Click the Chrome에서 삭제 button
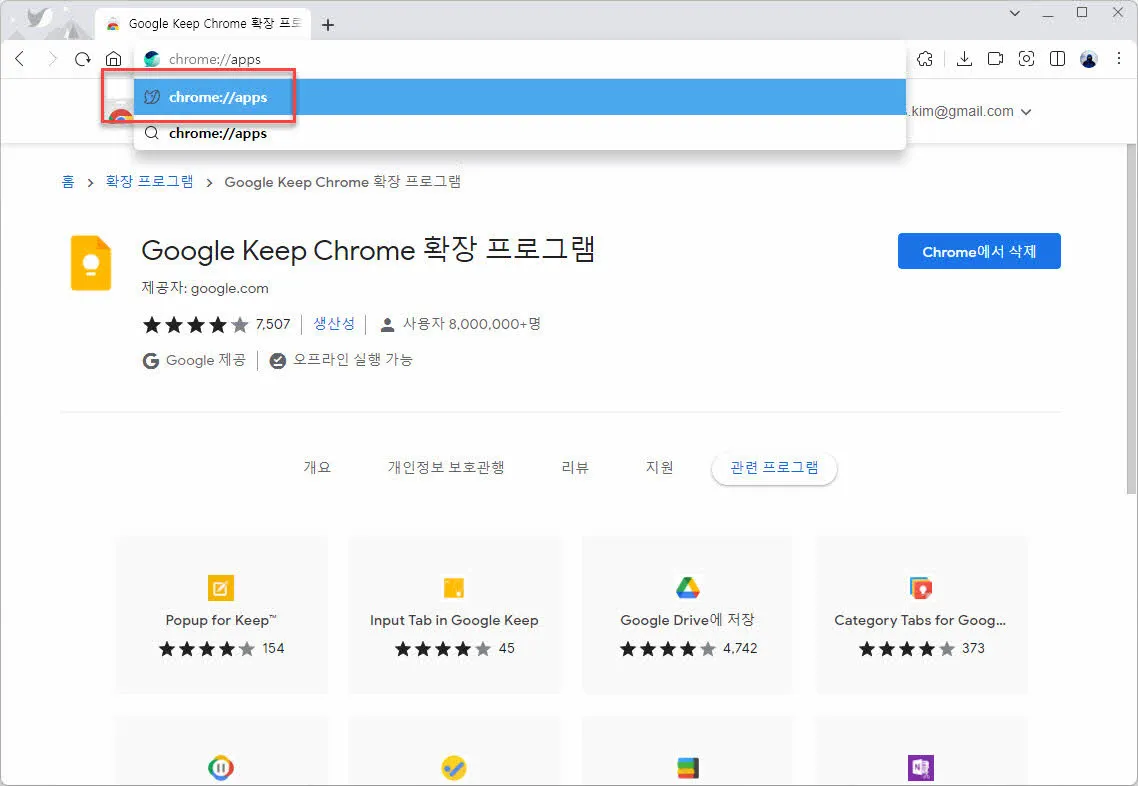This screenshot has width=1138, height=786. pyautogui.click(x=979, y=251)
